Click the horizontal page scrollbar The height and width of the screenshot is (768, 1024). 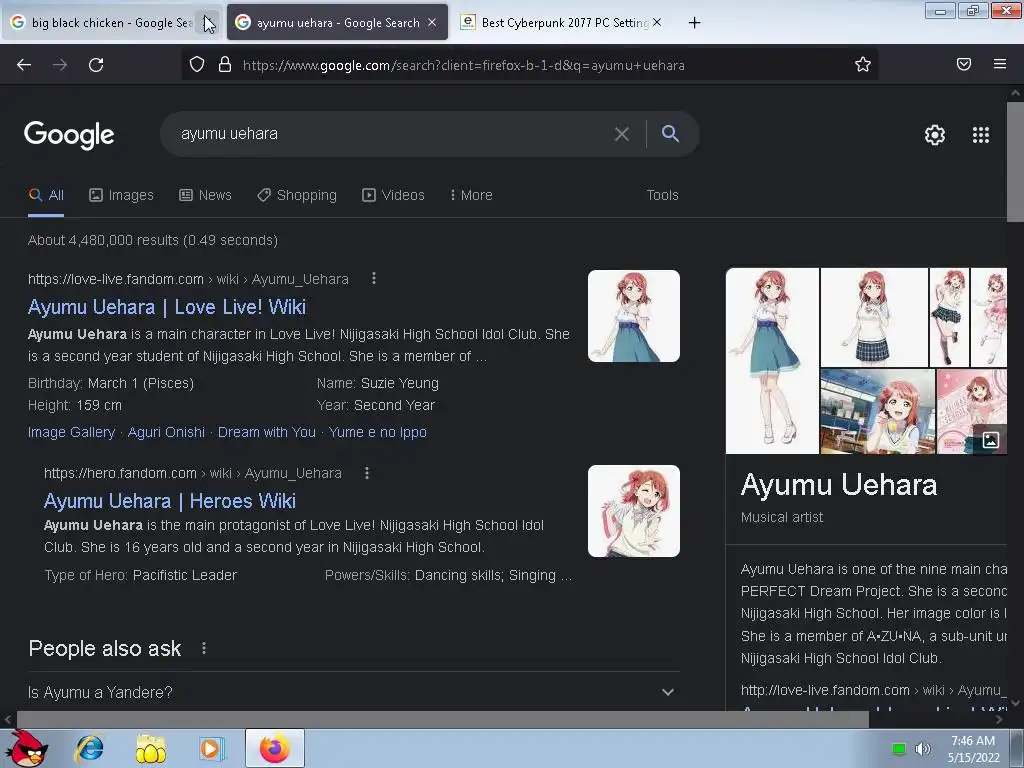coord(443,719)
